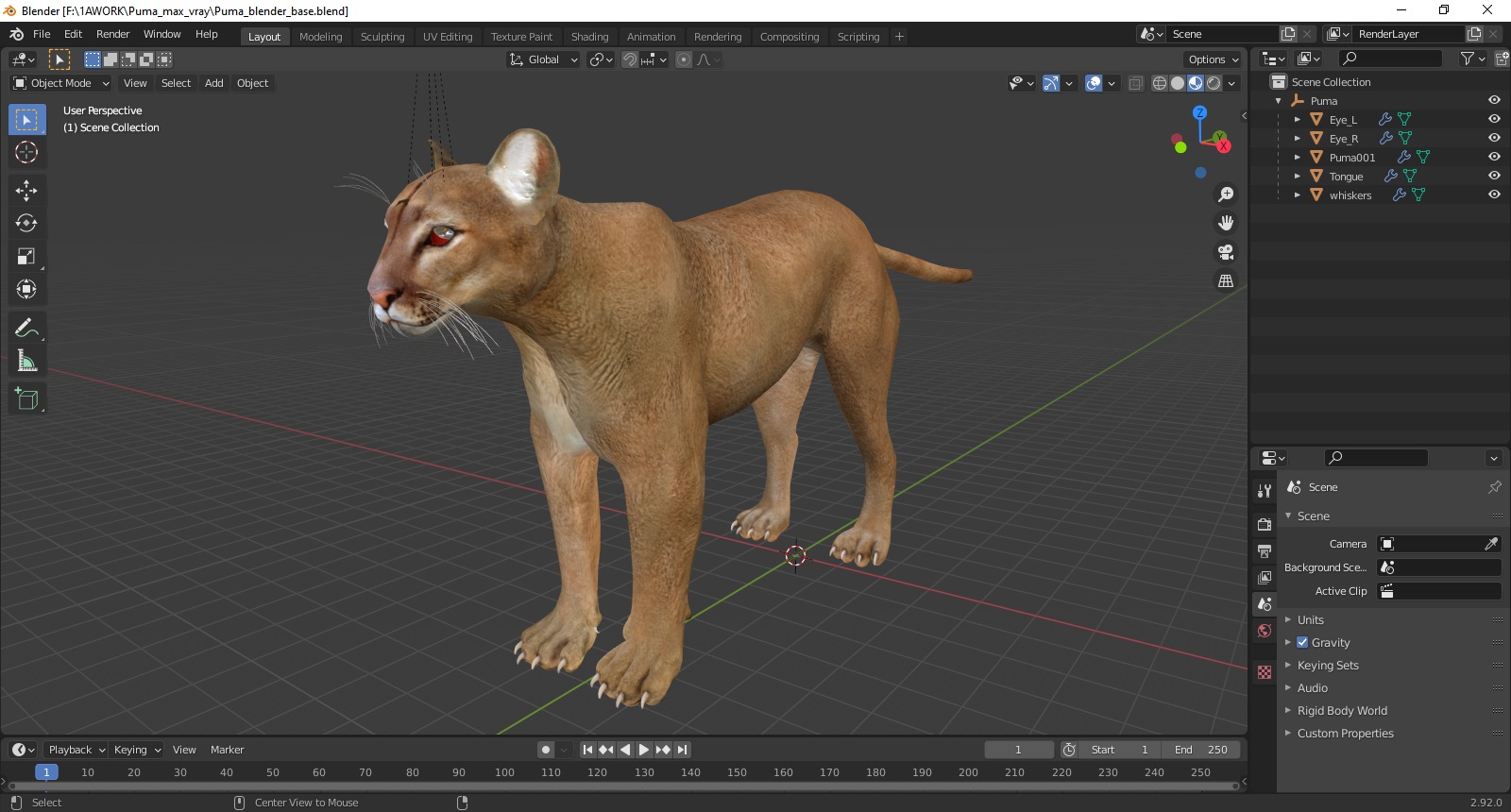Toggle the camera view icon
The width and height of the screenshot is (1511, 812).
point(1226,252)
